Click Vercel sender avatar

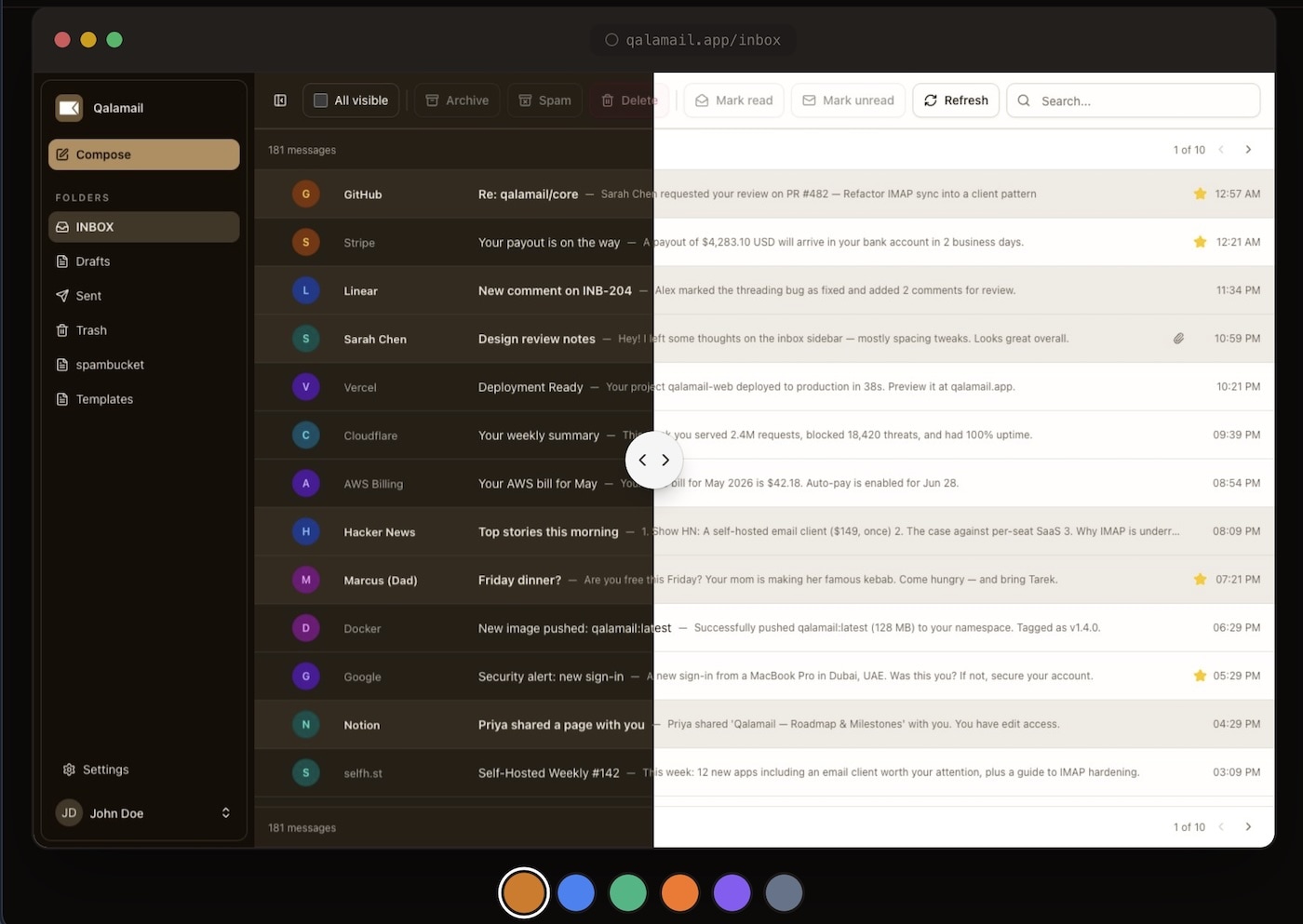tap(306, 387)
